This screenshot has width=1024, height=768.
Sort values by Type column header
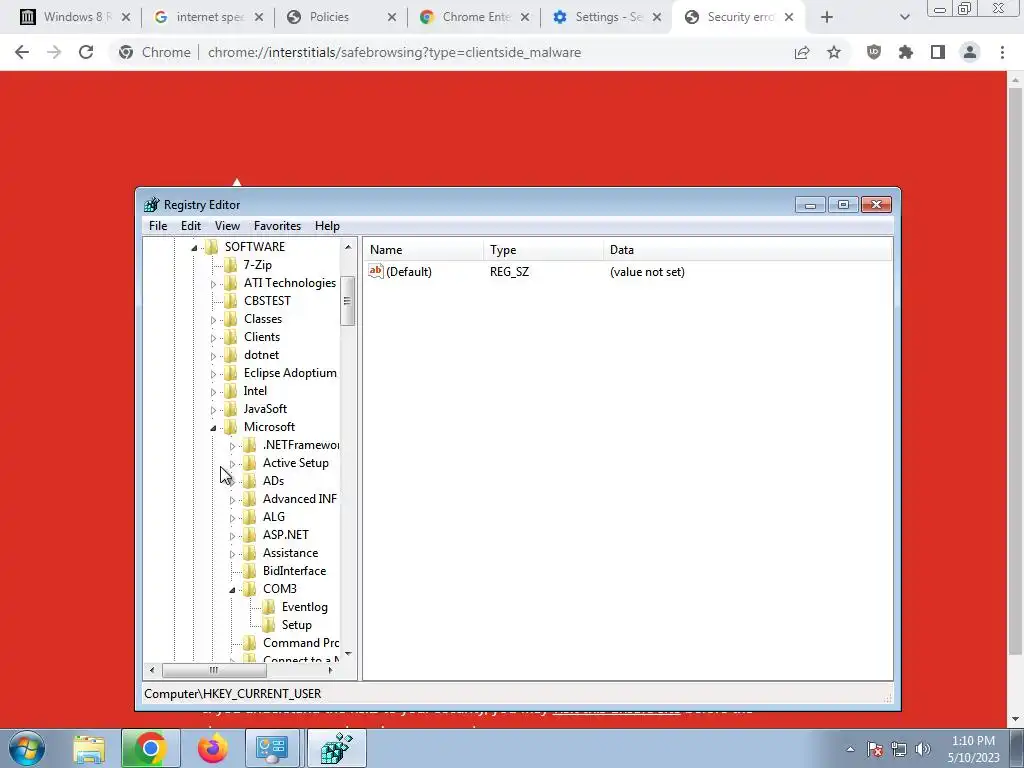pyautogui.click(x=543, y=249)
